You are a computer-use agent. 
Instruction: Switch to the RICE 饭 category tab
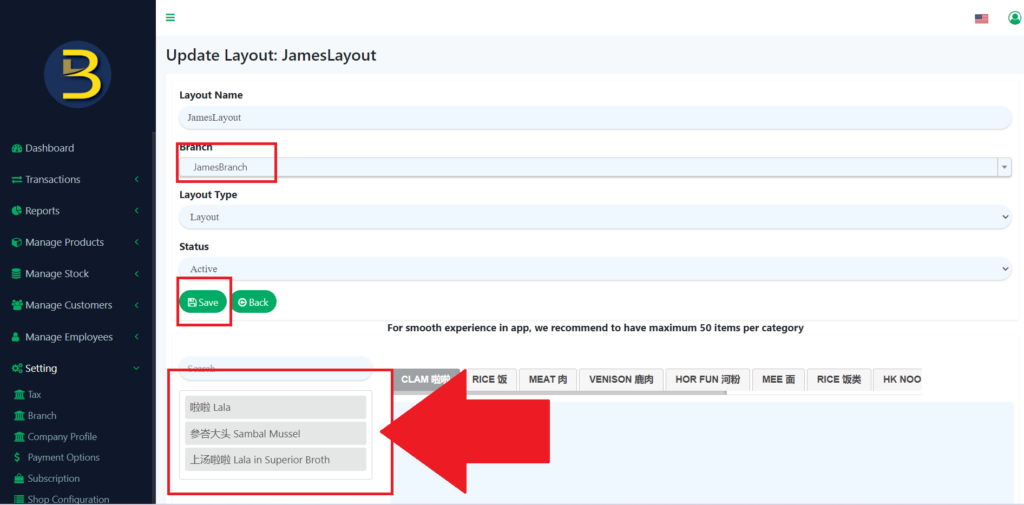click(489, 380)
